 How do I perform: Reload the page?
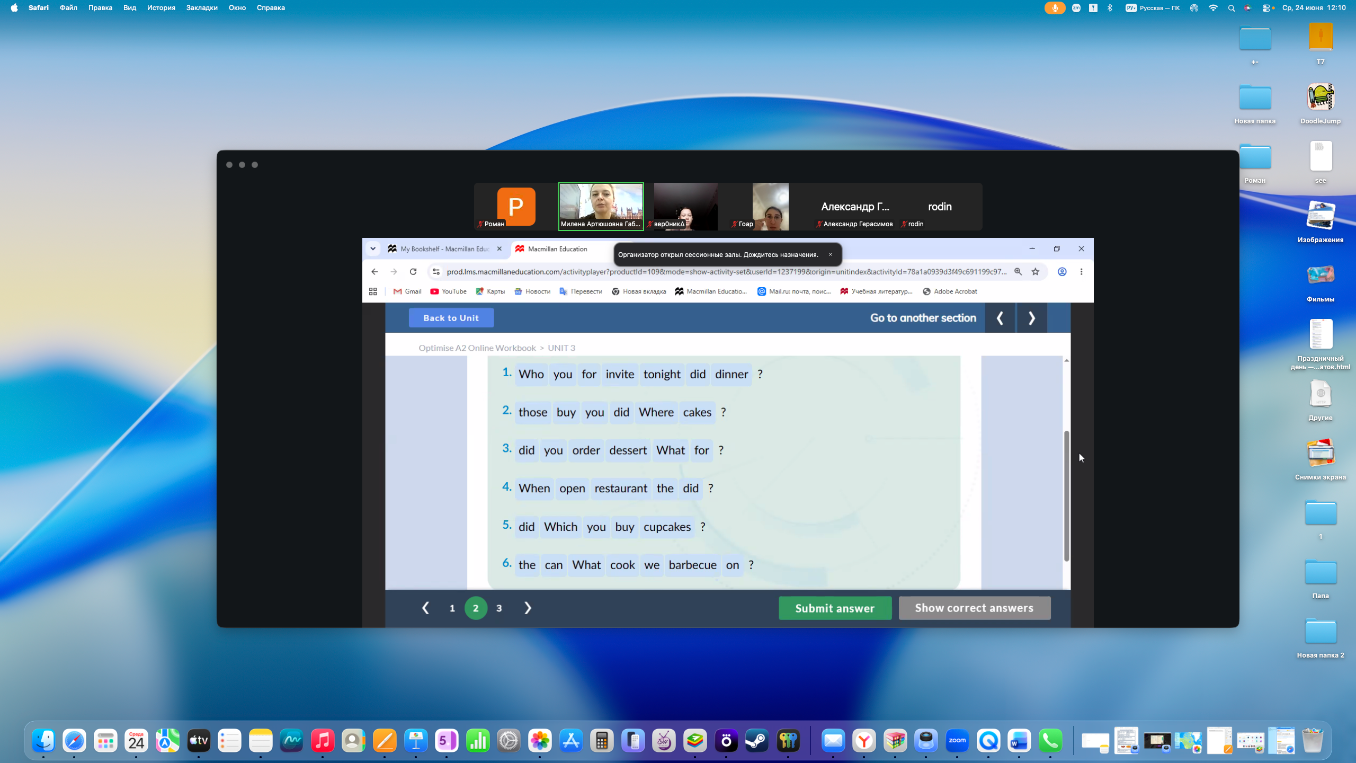[413, 271]
